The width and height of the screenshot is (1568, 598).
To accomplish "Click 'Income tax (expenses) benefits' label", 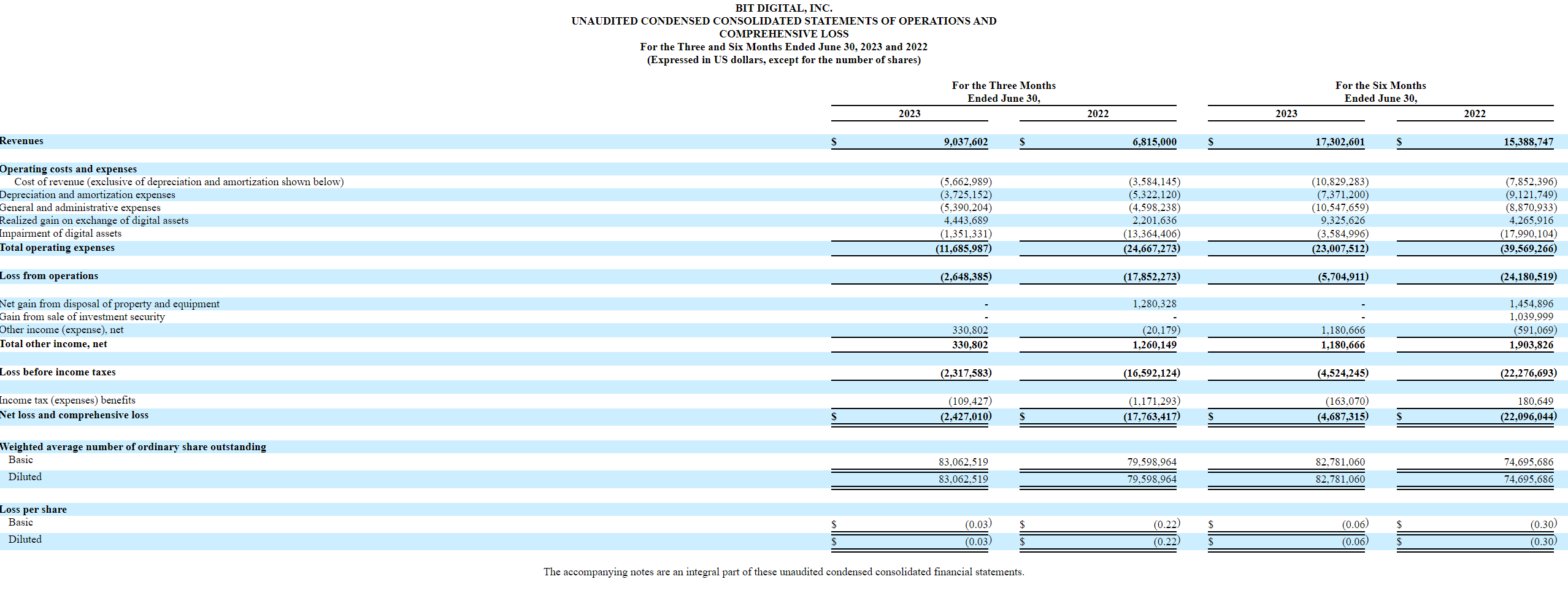I will (x=67, y=400).
